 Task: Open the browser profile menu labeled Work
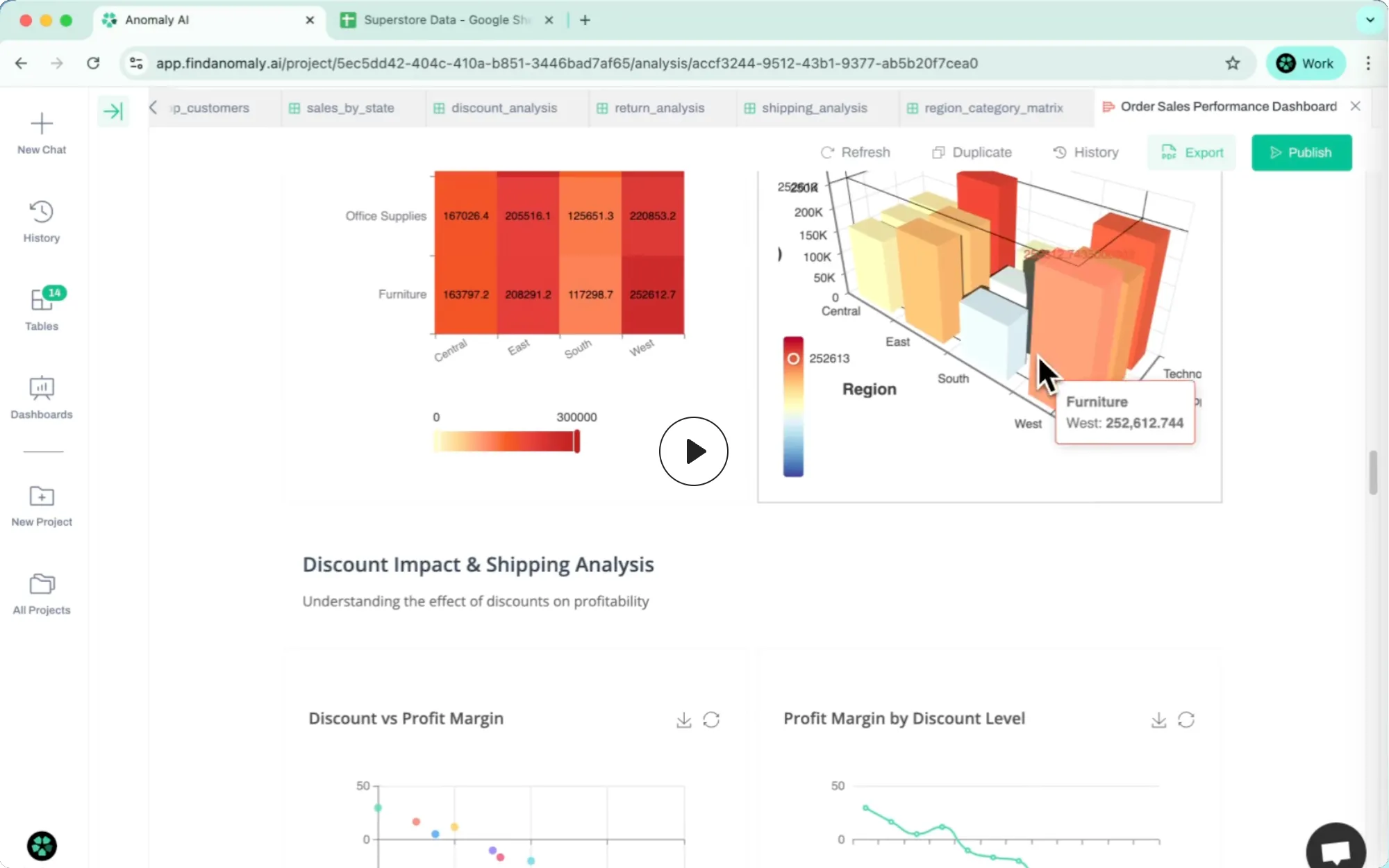(x=1306, y=63)
